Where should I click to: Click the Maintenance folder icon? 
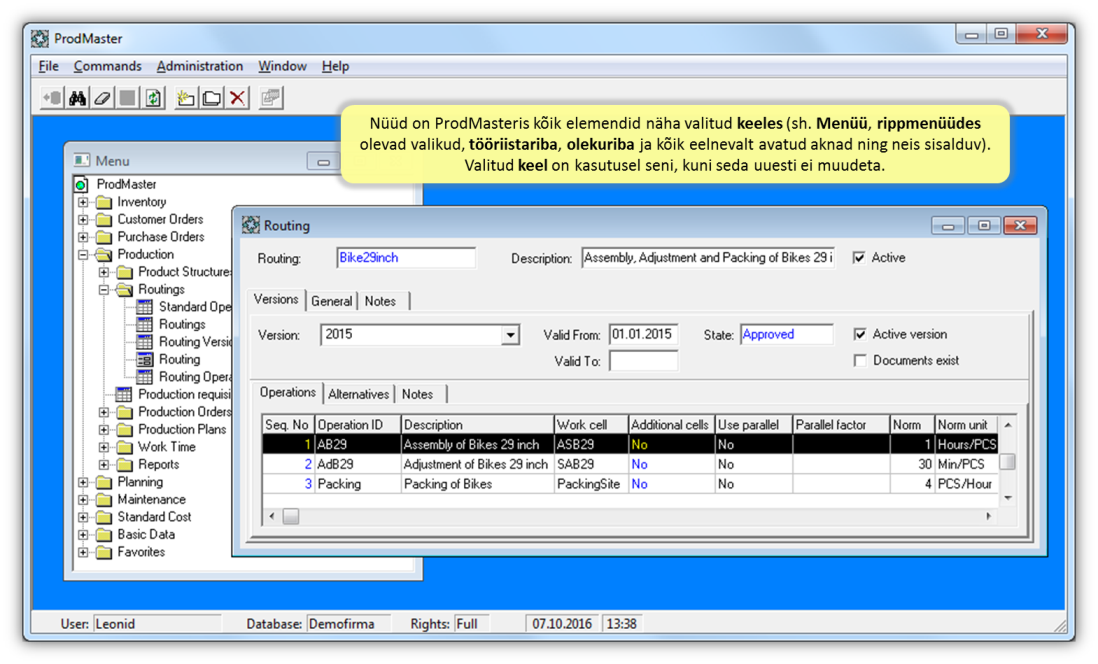[104, 500]
